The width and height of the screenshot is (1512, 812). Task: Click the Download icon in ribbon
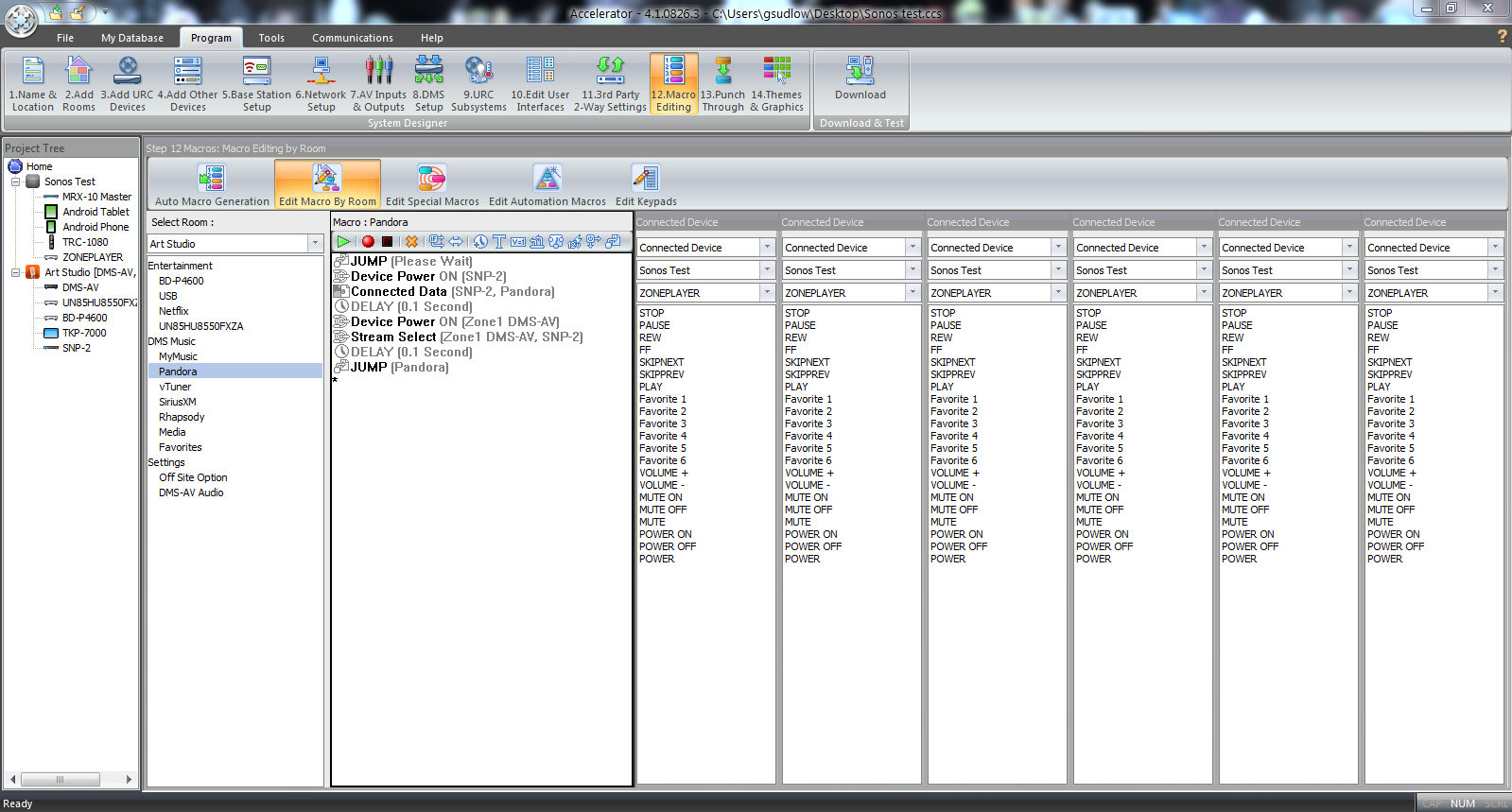click(860, 78)
